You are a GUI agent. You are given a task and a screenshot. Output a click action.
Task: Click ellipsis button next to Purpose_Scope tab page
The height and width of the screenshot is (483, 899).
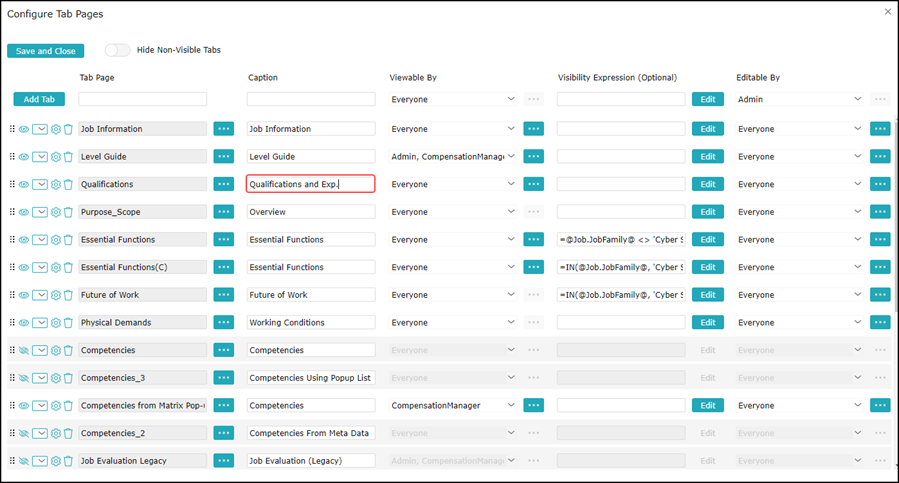[x=223, y=212]
